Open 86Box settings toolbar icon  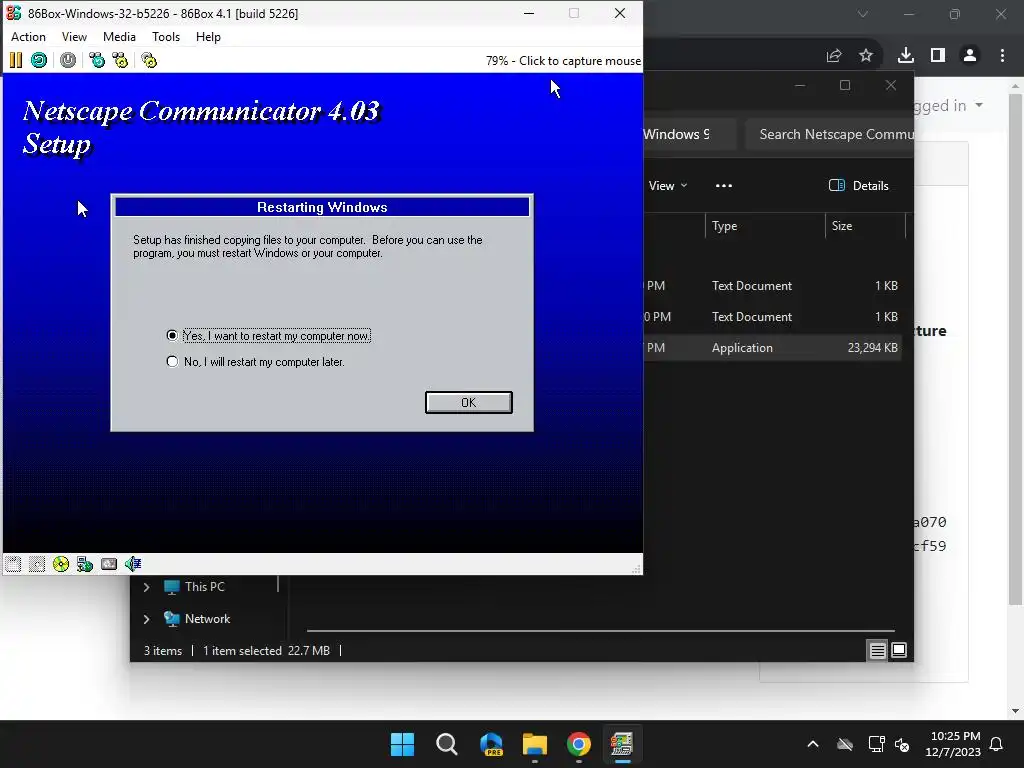click(149, 61)
